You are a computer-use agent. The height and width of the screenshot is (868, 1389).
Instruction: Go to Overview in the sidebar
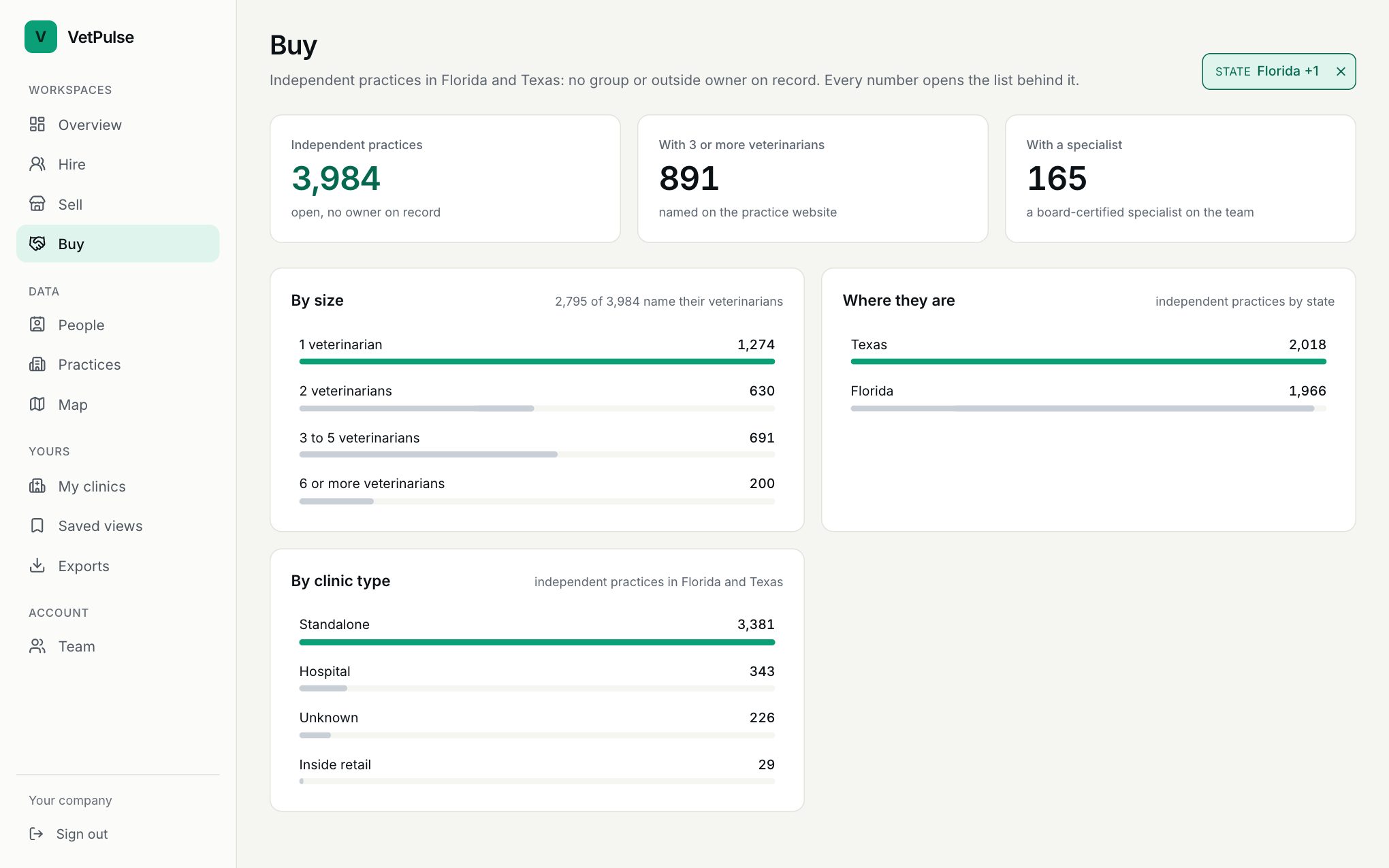[x=118, y=125]
